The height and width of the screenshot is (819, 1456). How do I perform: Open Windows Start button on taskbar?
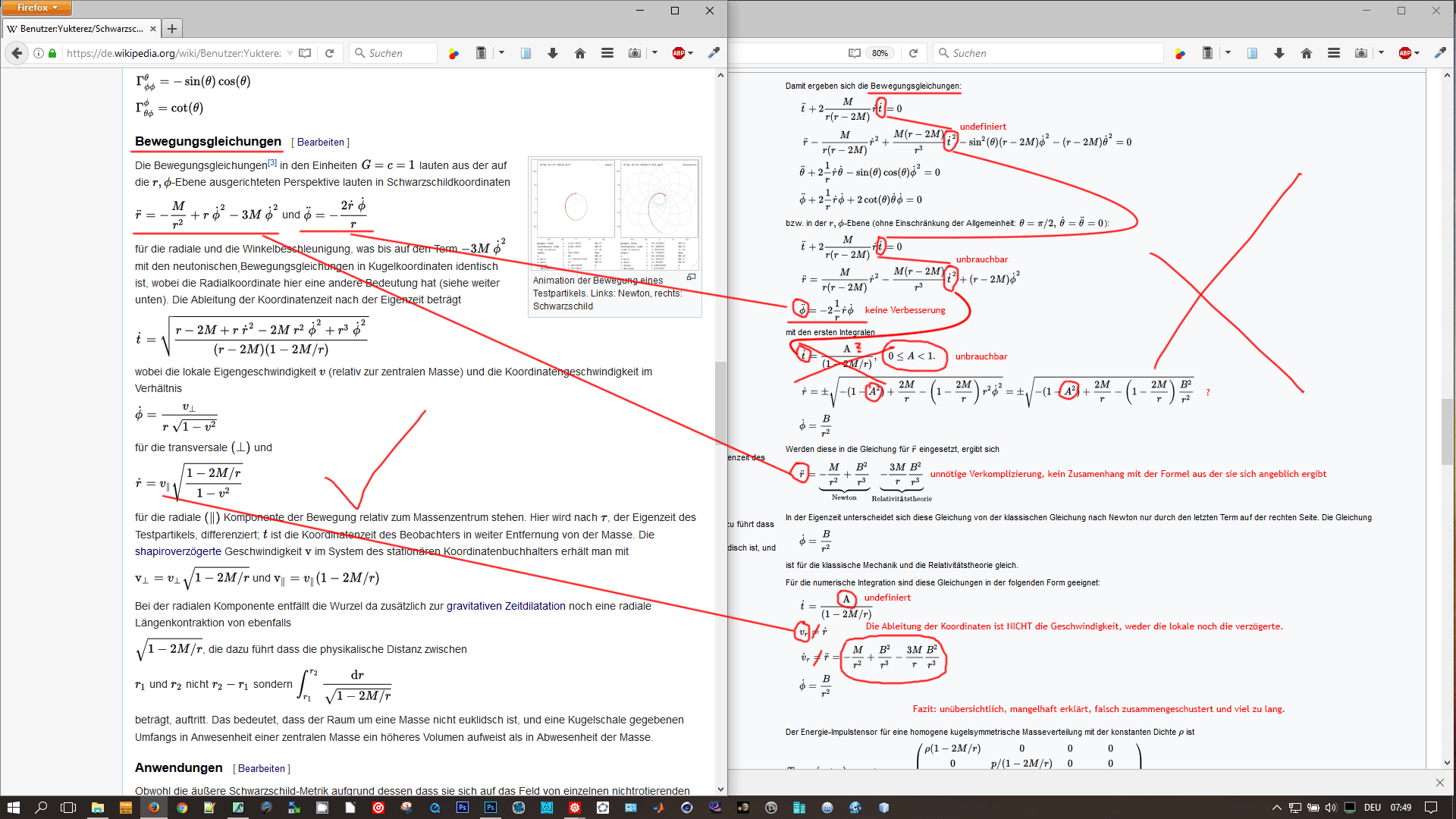[13, 808]
